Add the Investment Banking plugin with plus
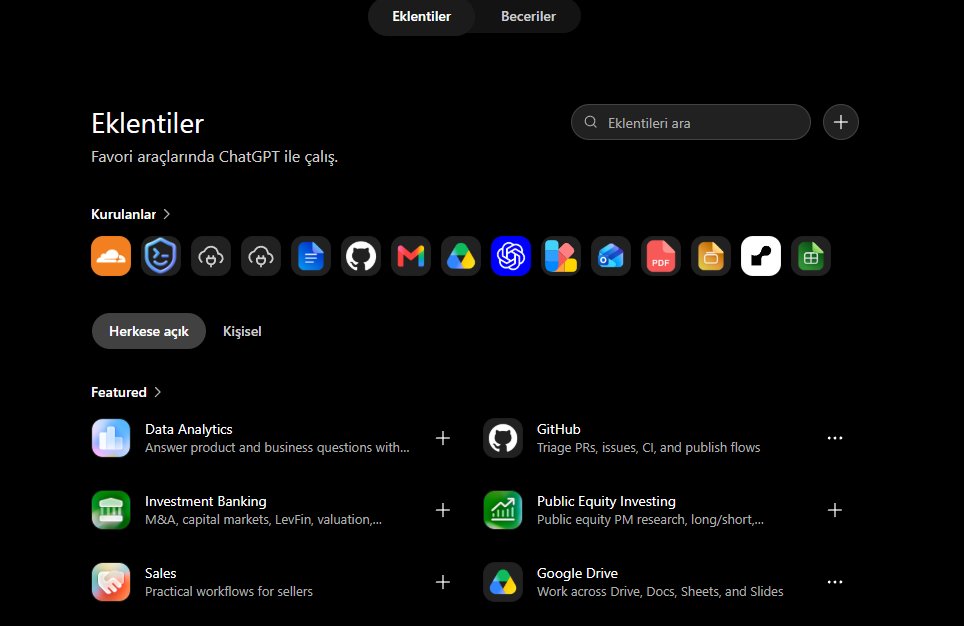Viewport: 964px width, 626px height. 443,510
